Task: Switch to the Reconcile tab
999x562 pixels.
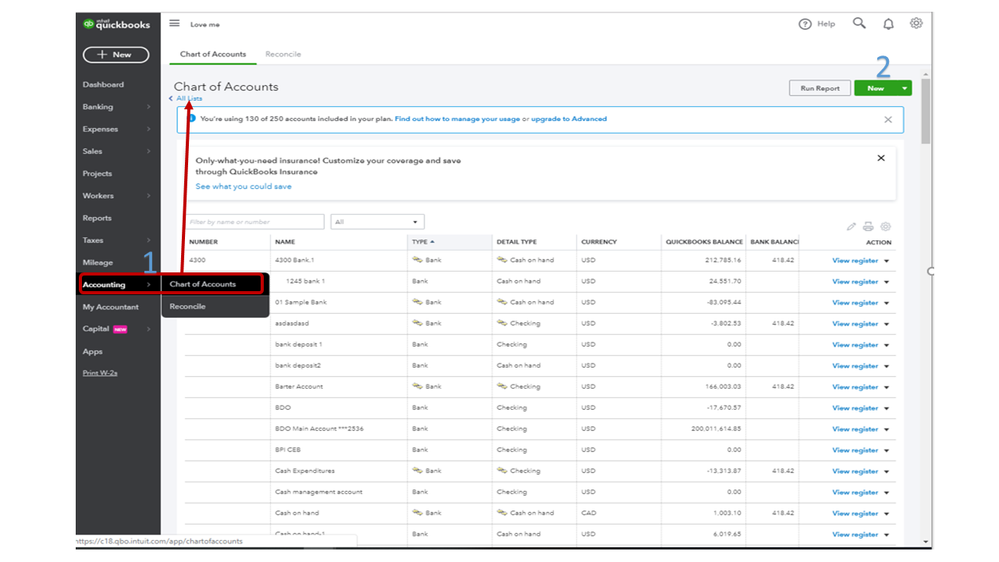Action: [x=283, y=54]
